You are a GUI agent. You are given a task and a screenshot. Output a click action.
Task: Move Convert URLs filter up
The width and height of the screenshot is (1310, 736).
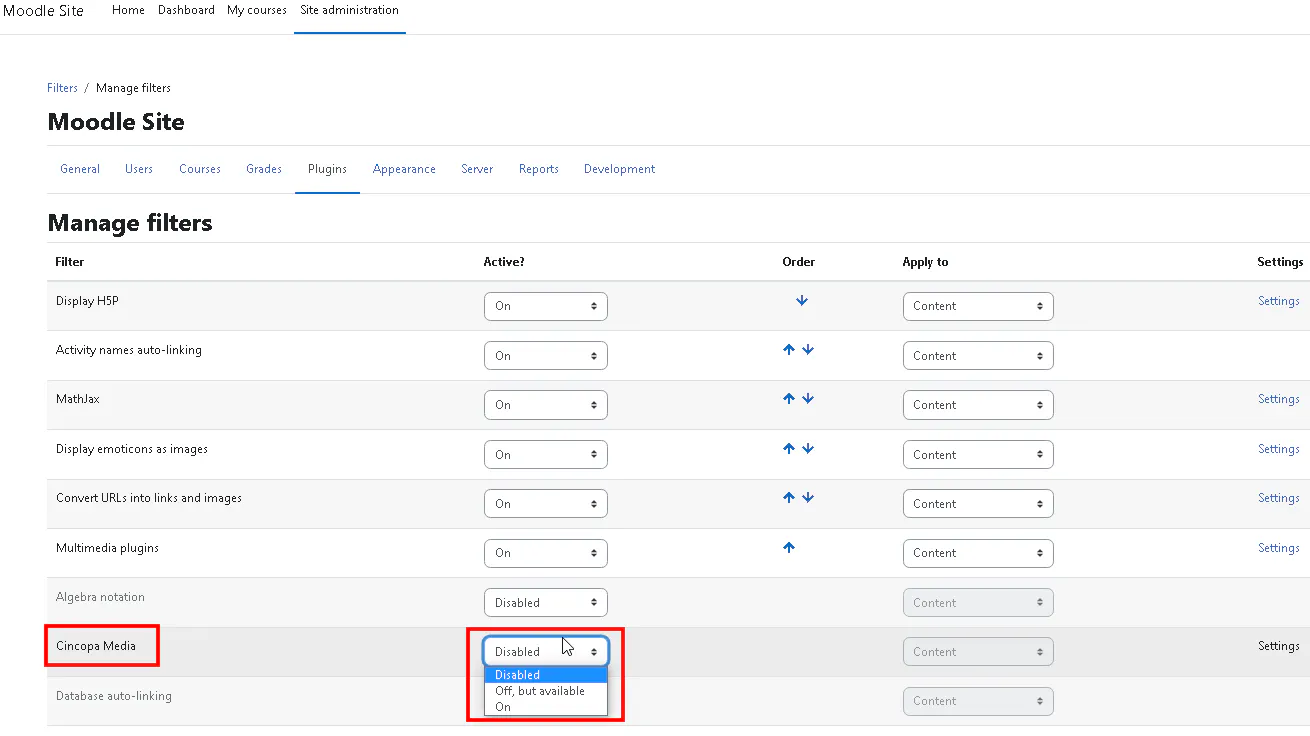click(x=789, y=498)
